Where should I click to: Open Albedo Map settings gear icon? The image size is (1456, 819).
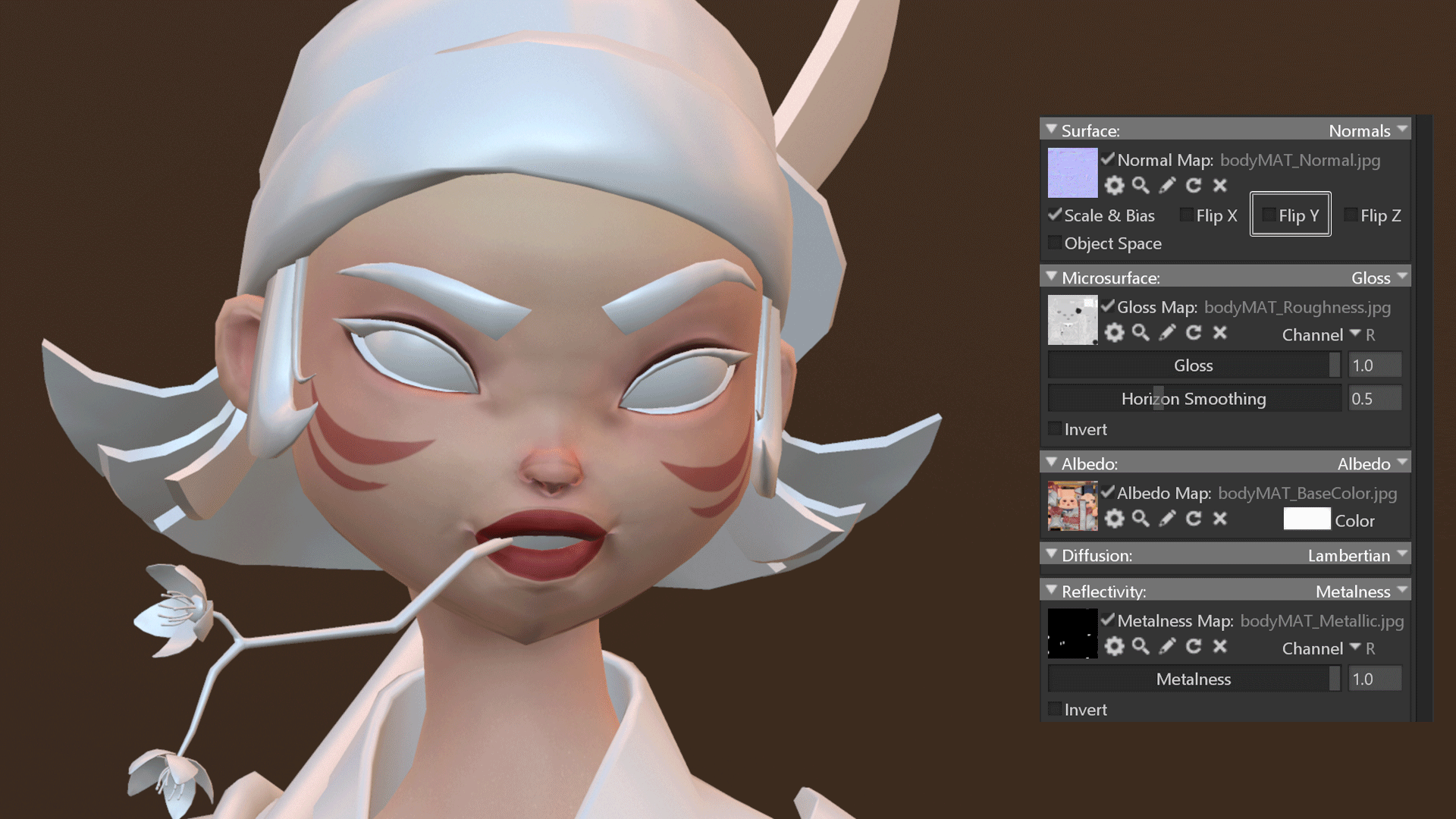click(x=1114, y=518)
